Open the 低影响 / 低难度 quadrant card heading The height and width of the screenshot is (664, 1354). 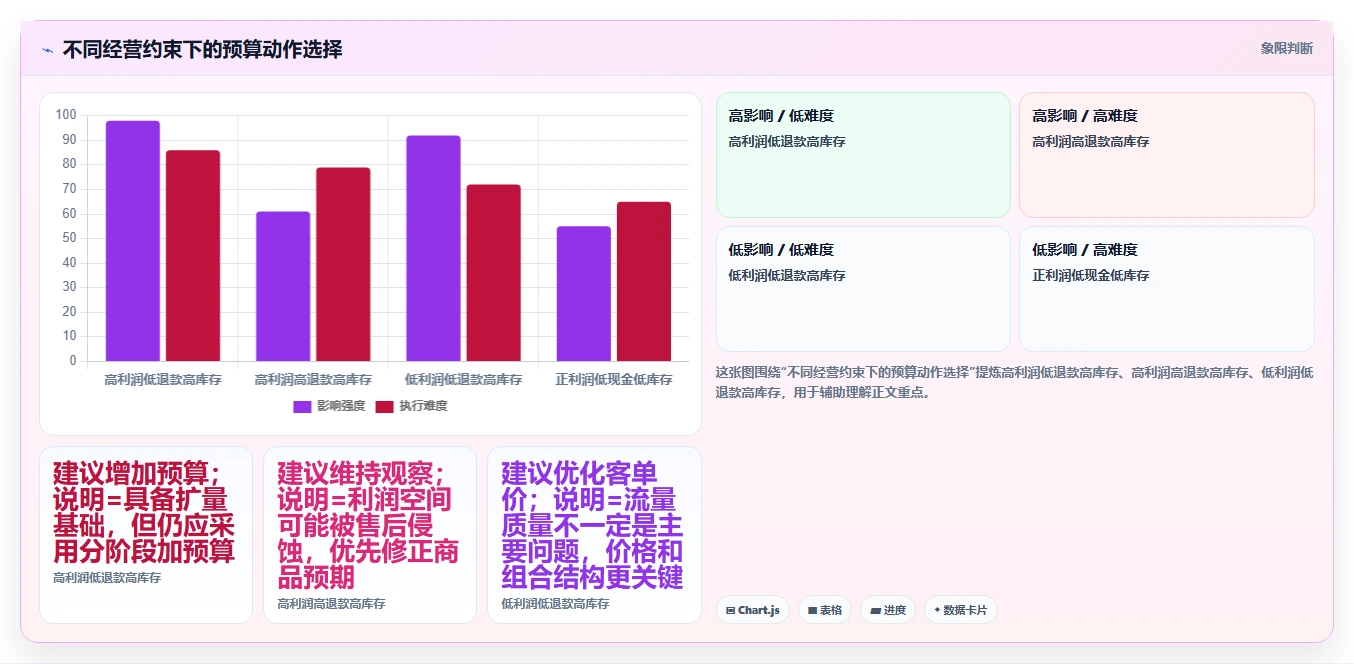pos(781,250)
